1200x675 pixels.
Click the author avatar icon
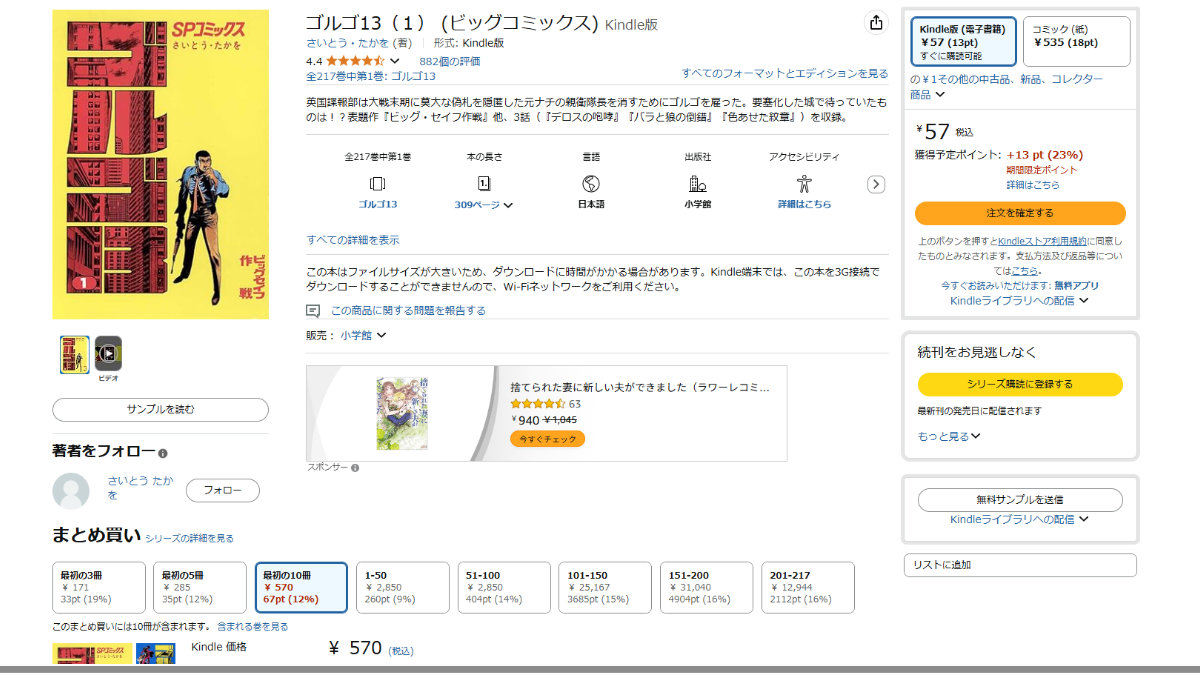pos(70,491)
